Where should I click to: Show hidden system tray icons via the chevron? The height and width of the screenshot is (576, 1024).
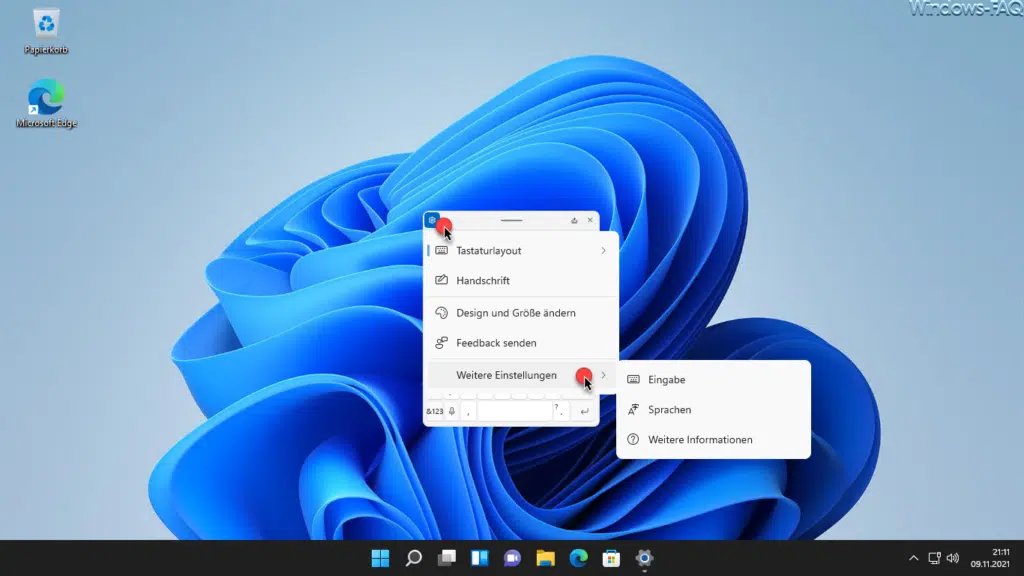913,559
